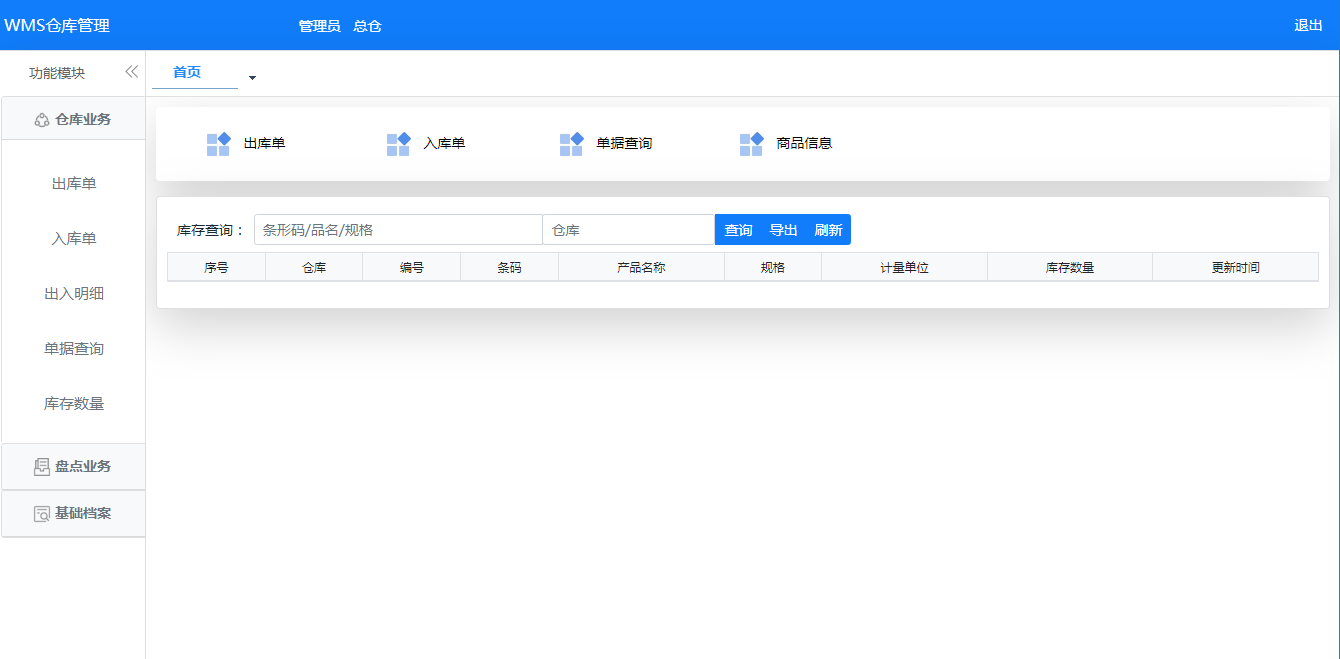Focus the 条形码/品名/规格 search field
Screen dimensions: 1340x659
pos(398,230)
